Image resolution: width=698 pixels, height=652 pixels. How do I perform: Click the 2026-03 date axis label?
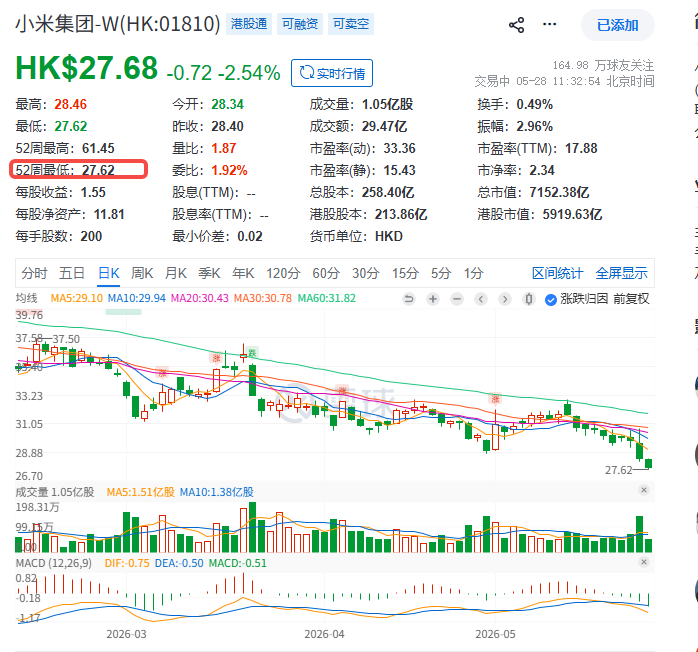point(126,634)
